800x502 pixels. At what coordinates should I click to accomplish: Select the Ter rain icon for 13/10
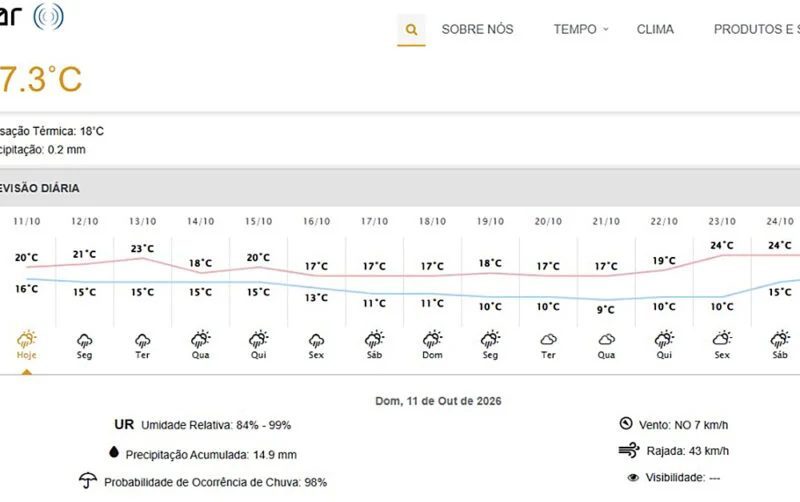pyautogui.click(x=142, y=340)
